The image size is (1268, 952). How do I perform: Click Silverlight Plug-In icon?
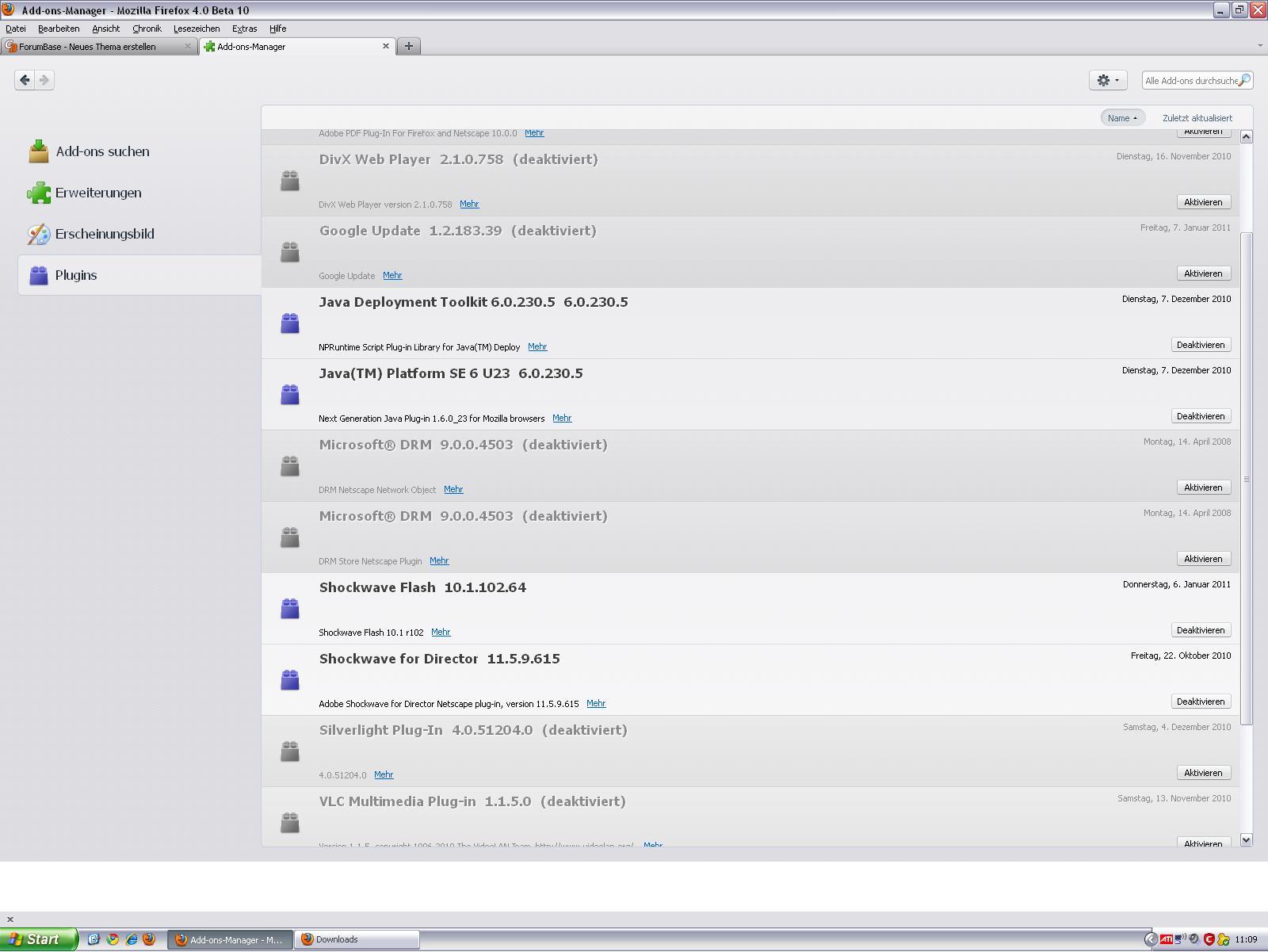click(290, 751)
